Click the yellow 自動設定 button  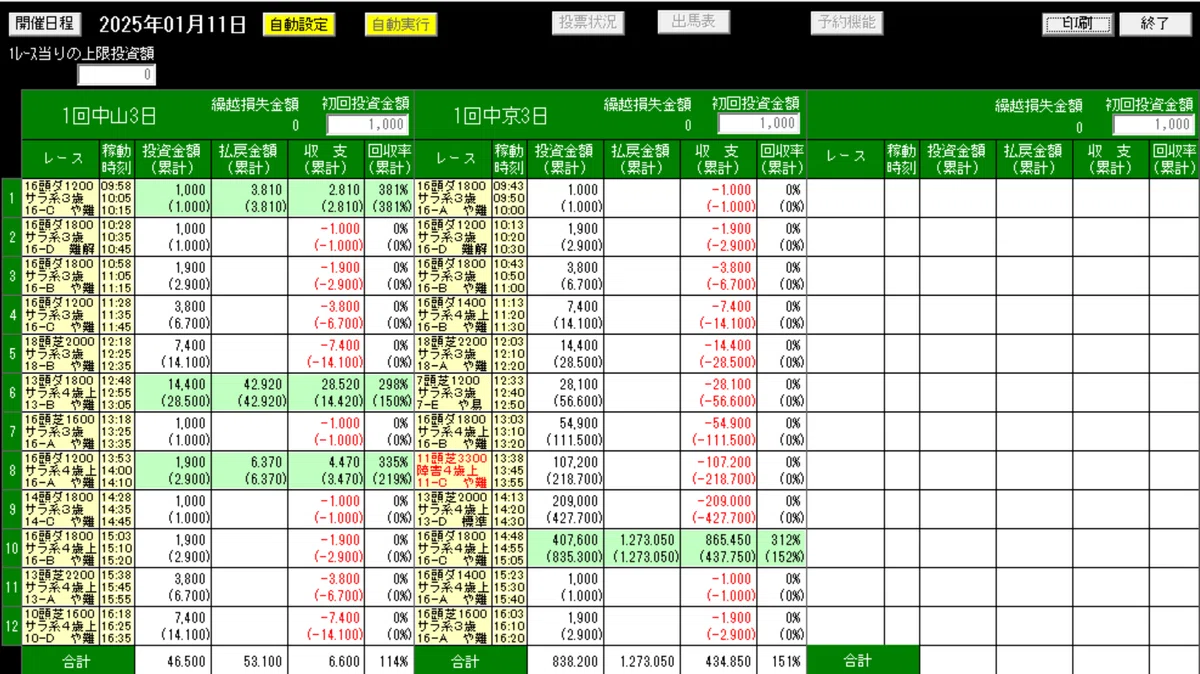299,25
